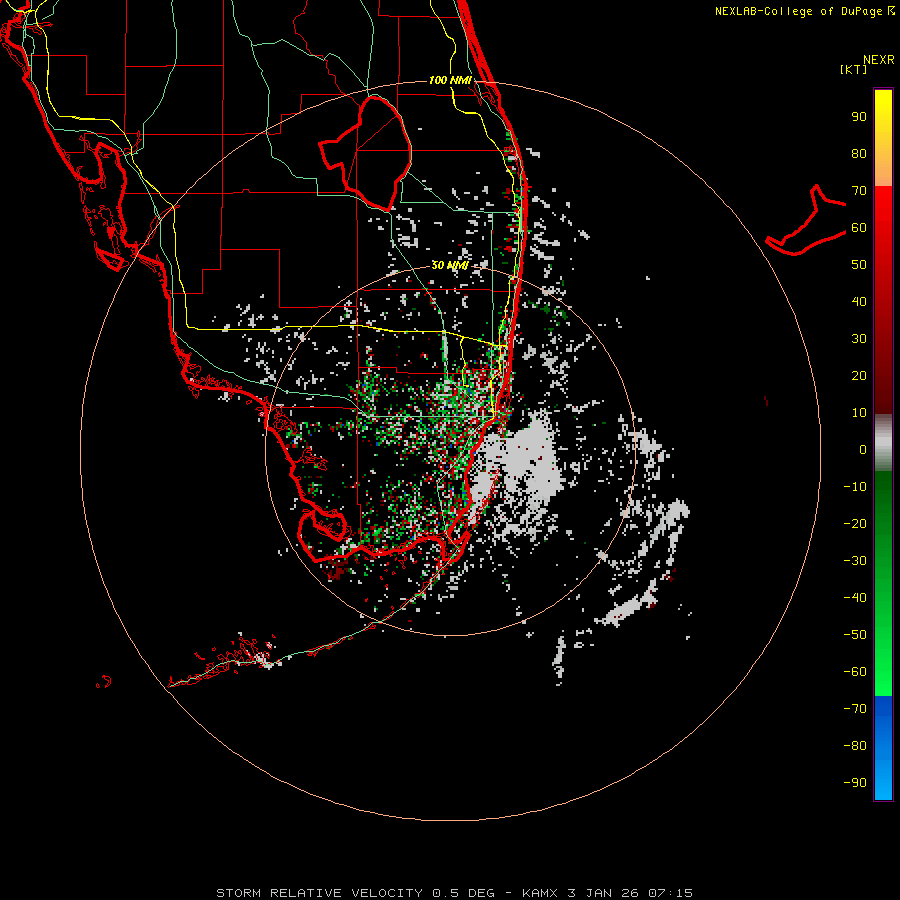Pick the negative 70 scale label

855,709
